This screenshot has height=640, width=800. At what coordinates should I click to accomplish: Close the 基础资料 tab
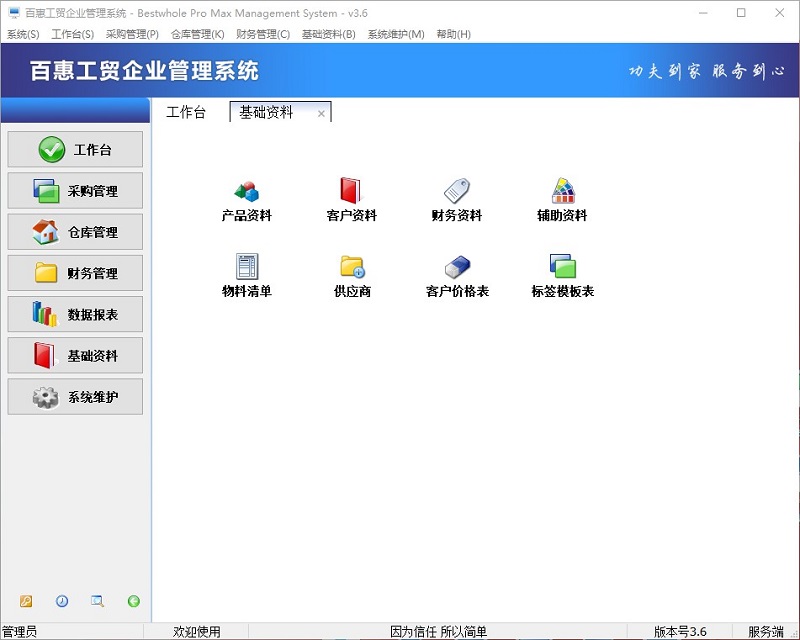(321, 113)
